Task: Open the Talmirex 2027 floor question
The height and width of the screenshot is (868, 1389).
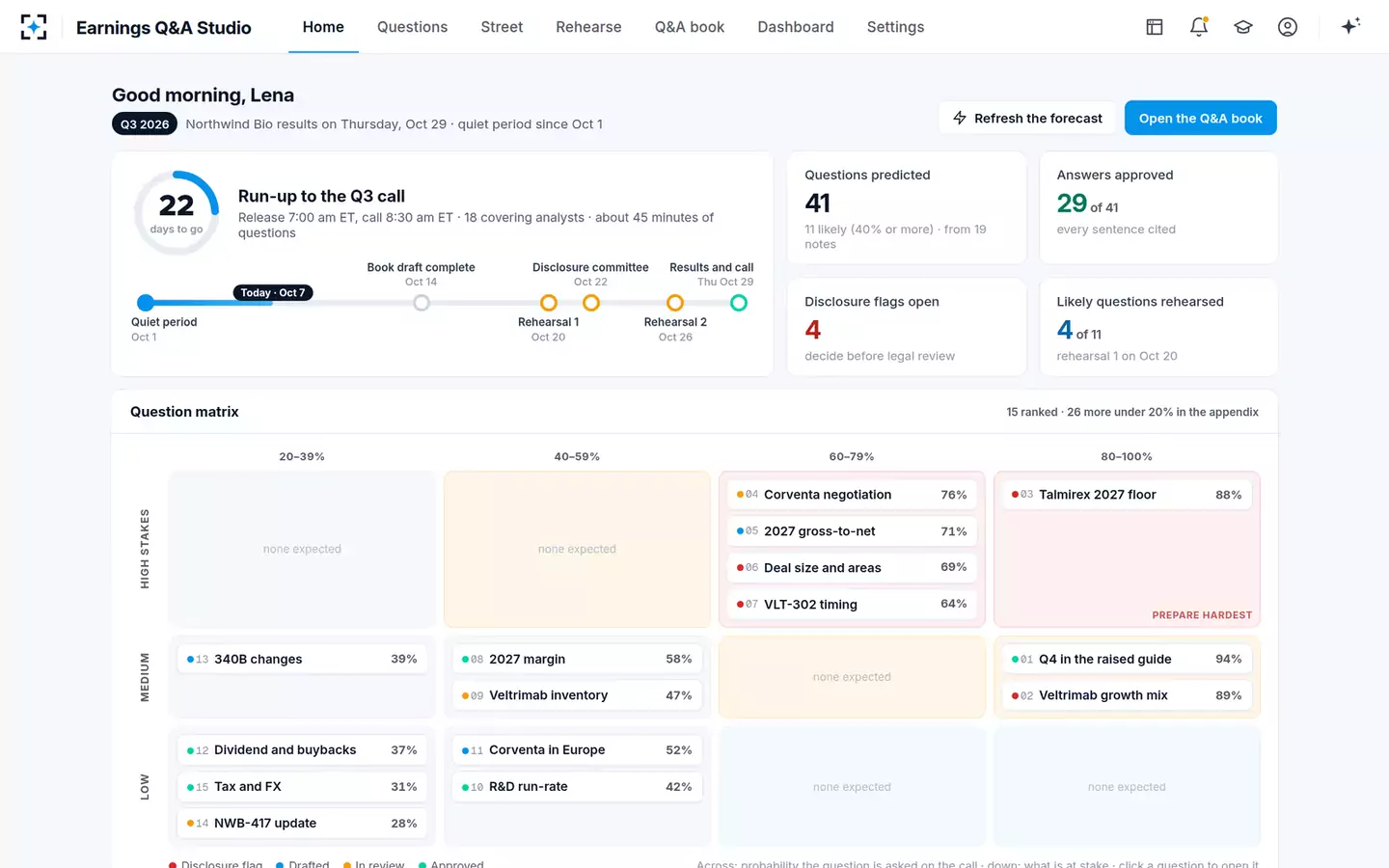Action: click(1127, 495)
